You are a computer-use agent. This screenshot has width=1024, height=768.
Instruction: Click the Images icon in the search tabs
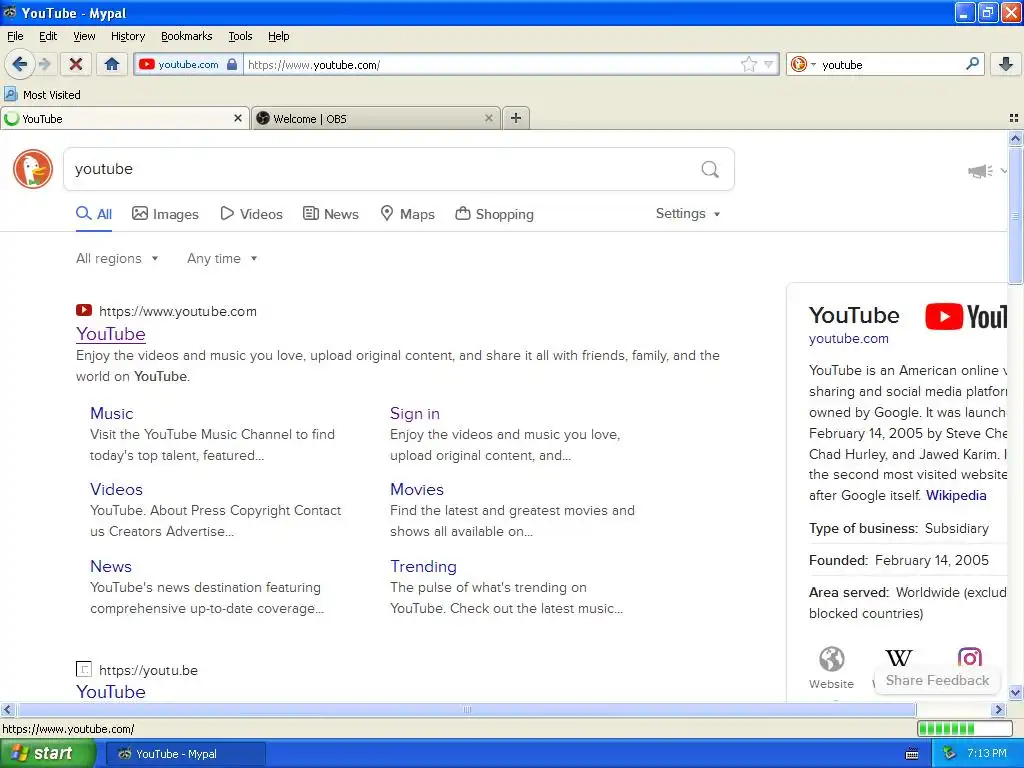[x=140, y=214]
